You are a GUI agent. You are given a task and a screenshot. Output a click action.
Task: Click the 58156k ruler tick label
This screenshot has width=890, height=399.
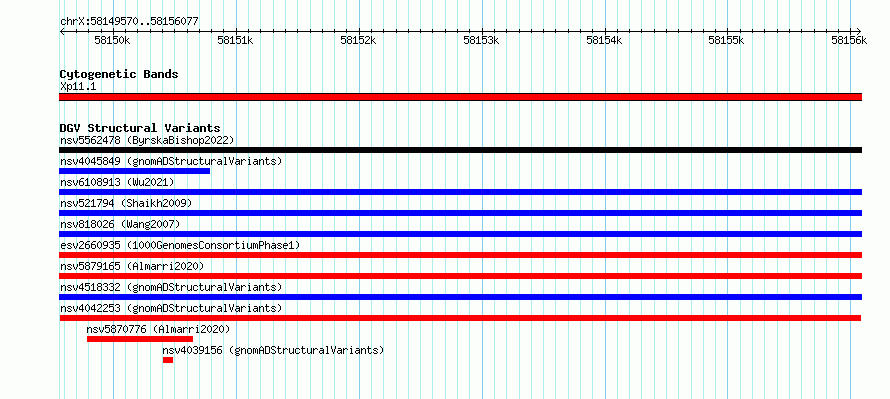pos(850,41)
